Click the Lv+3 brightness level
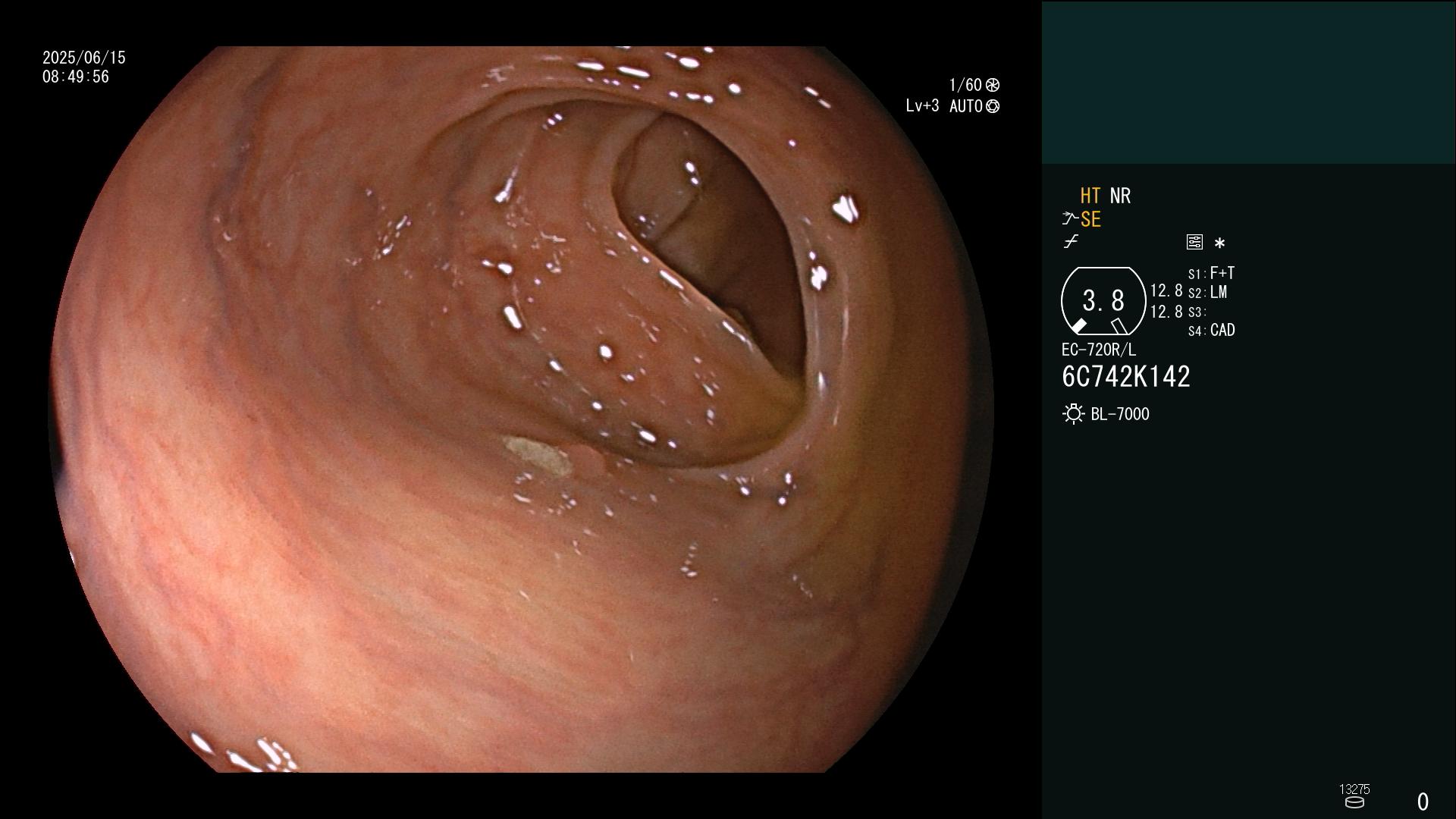 point(922,106)
